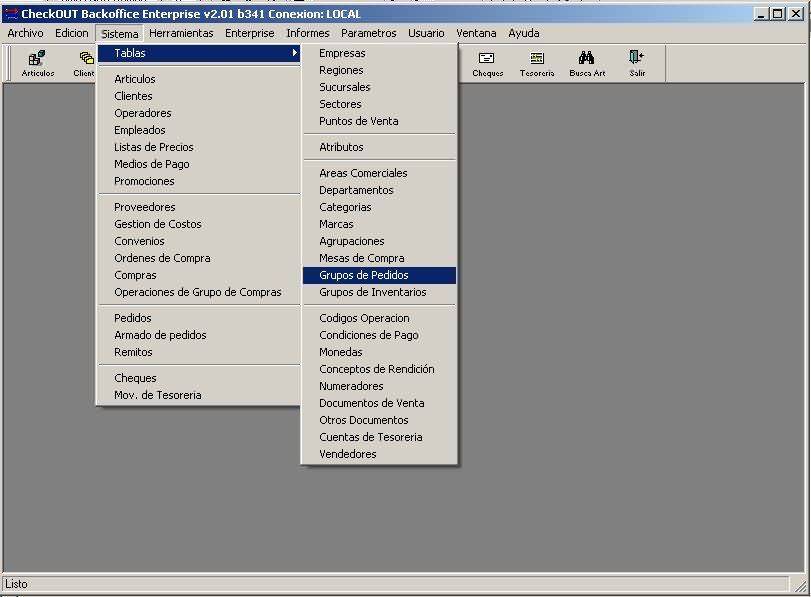Viewport: 811px width, 597px height.
Task: Choose Monedas submenu entry
Action: point(379,352)
